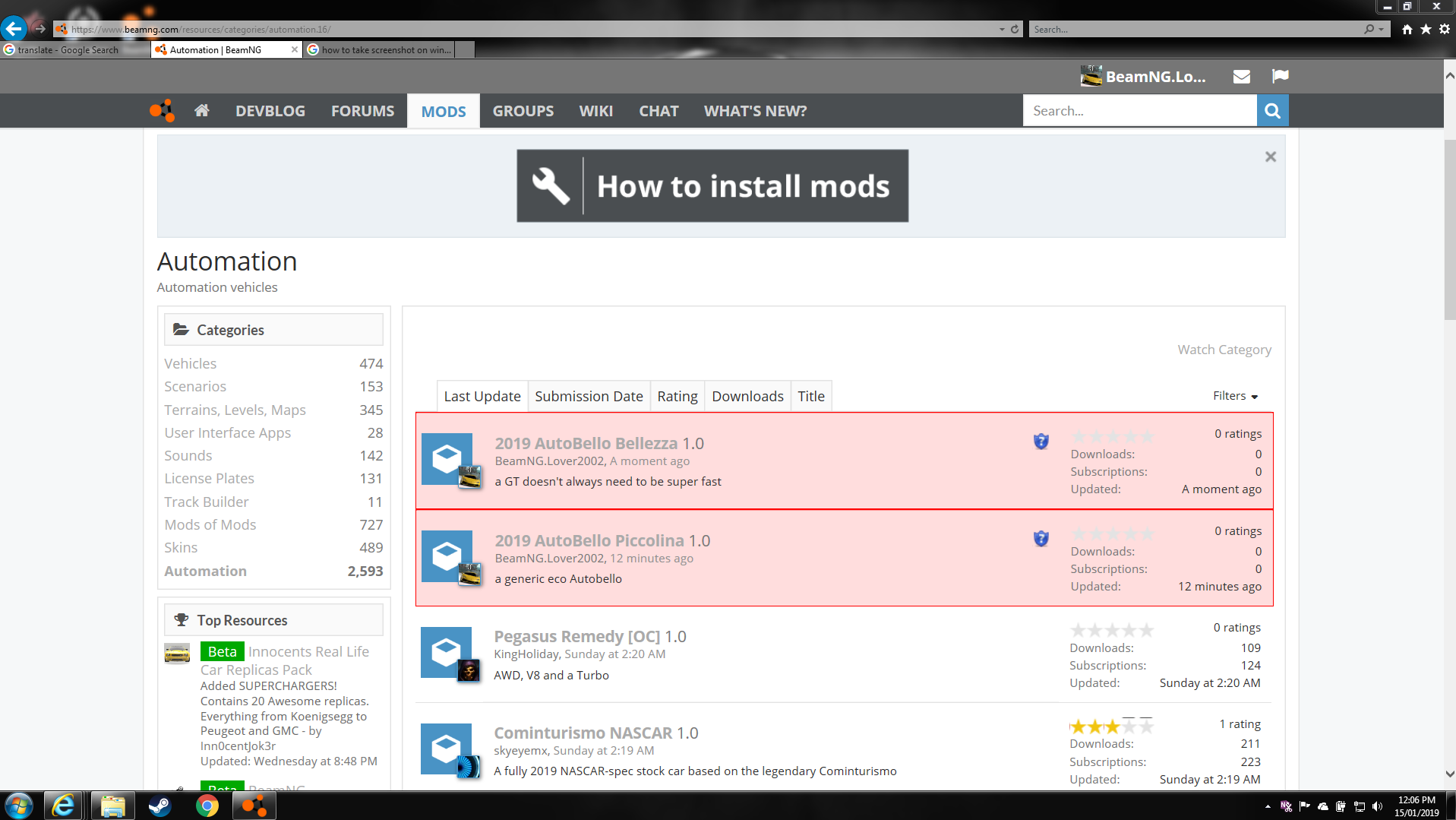The height and width of the screenshot is (820, 1456).
Task: Click the browser forward arrow button
Action: pos(39,29)
